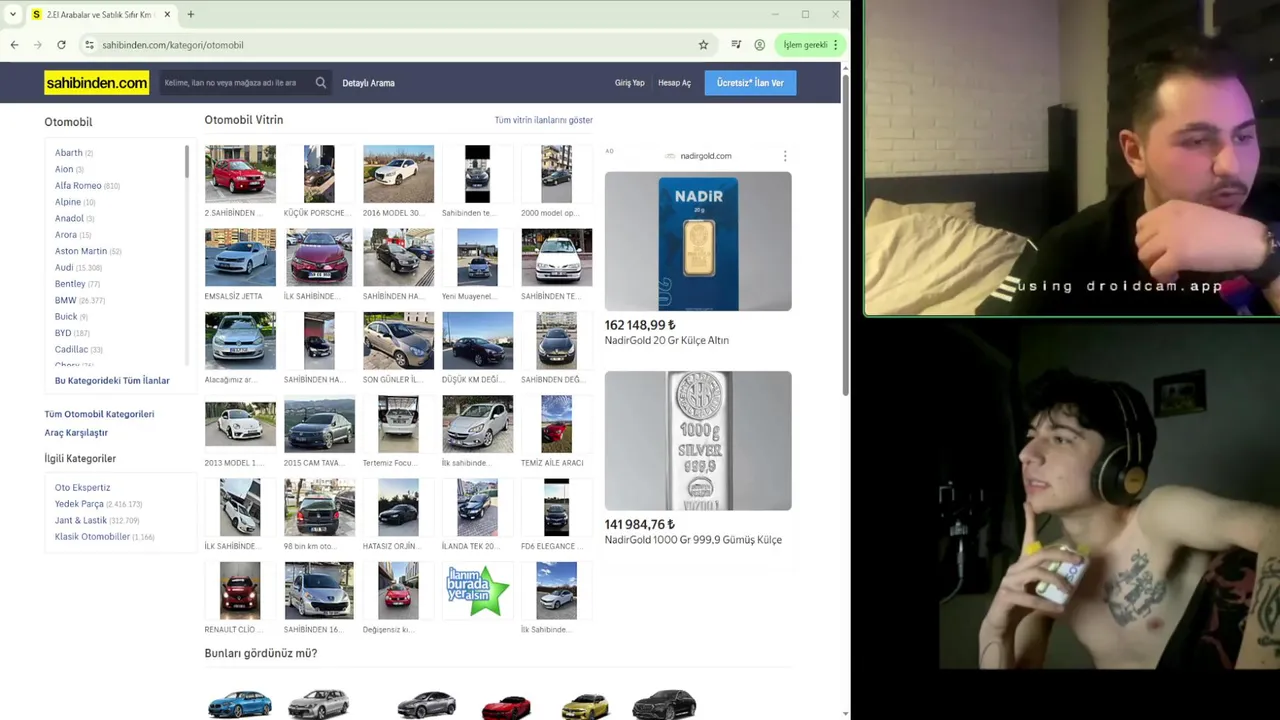Open Oto Ekspertiz related category
This screenshot has width=1280, height=720.
pyautogui.click(x=82, y=488)
